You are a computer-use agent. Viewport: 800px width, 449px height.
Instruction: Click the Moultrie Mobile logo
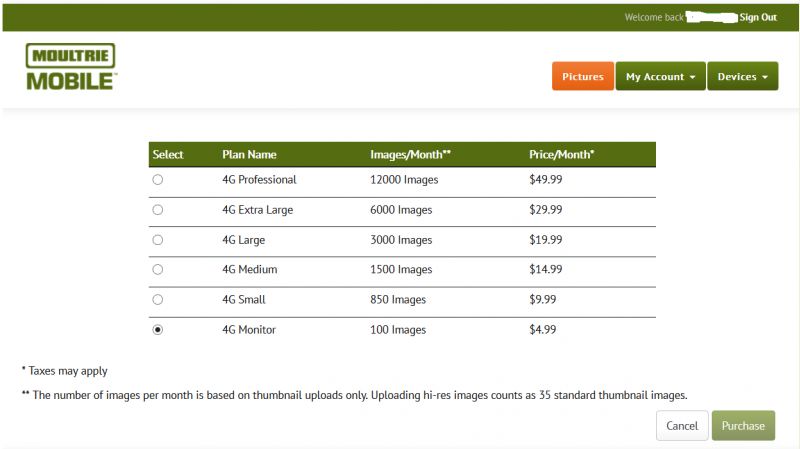[x=71, y=67]
